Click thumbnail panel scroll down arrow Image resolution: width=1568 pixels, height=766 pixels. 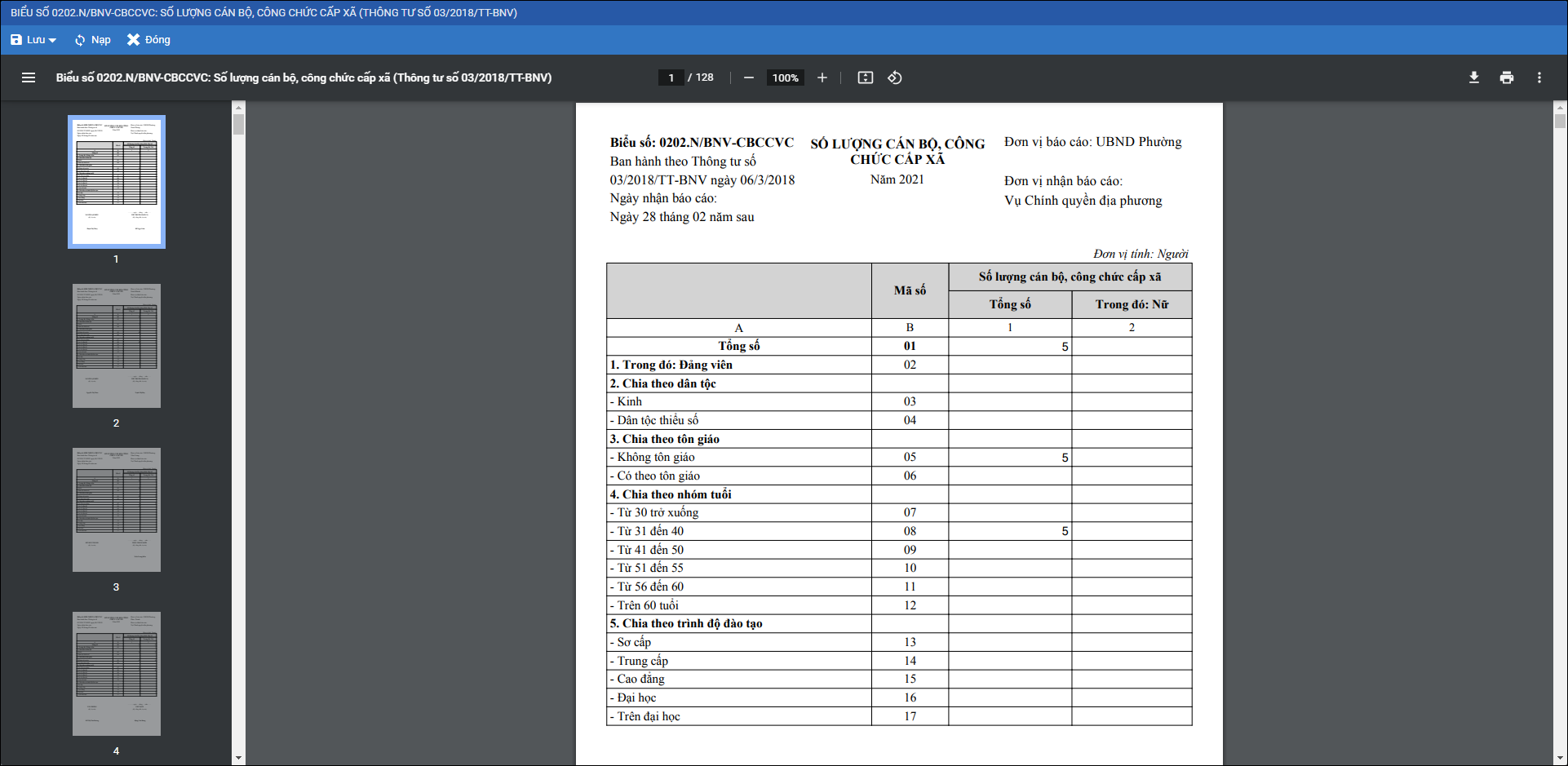(x=238, y=758)
